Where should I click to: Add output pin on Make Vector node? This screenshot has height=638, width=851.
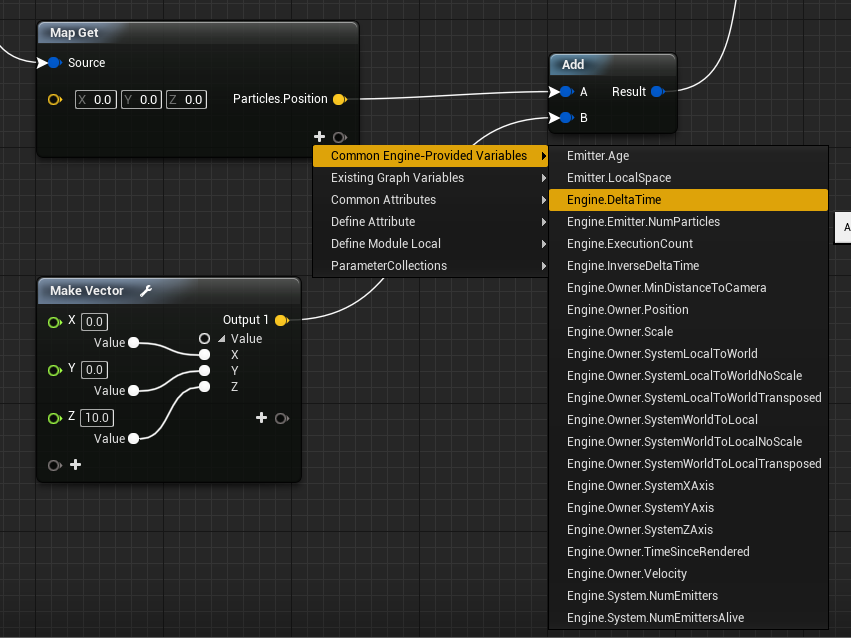click(x=262, y=418)
